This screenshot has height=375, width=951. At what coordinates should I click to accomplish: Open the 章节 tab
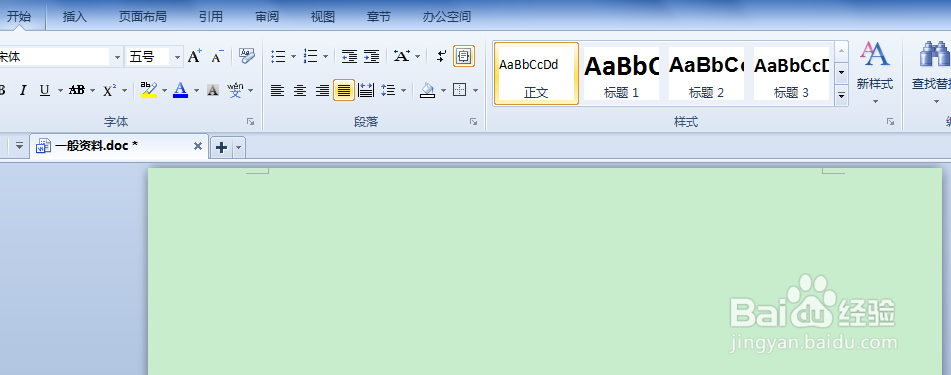point(378,17)
